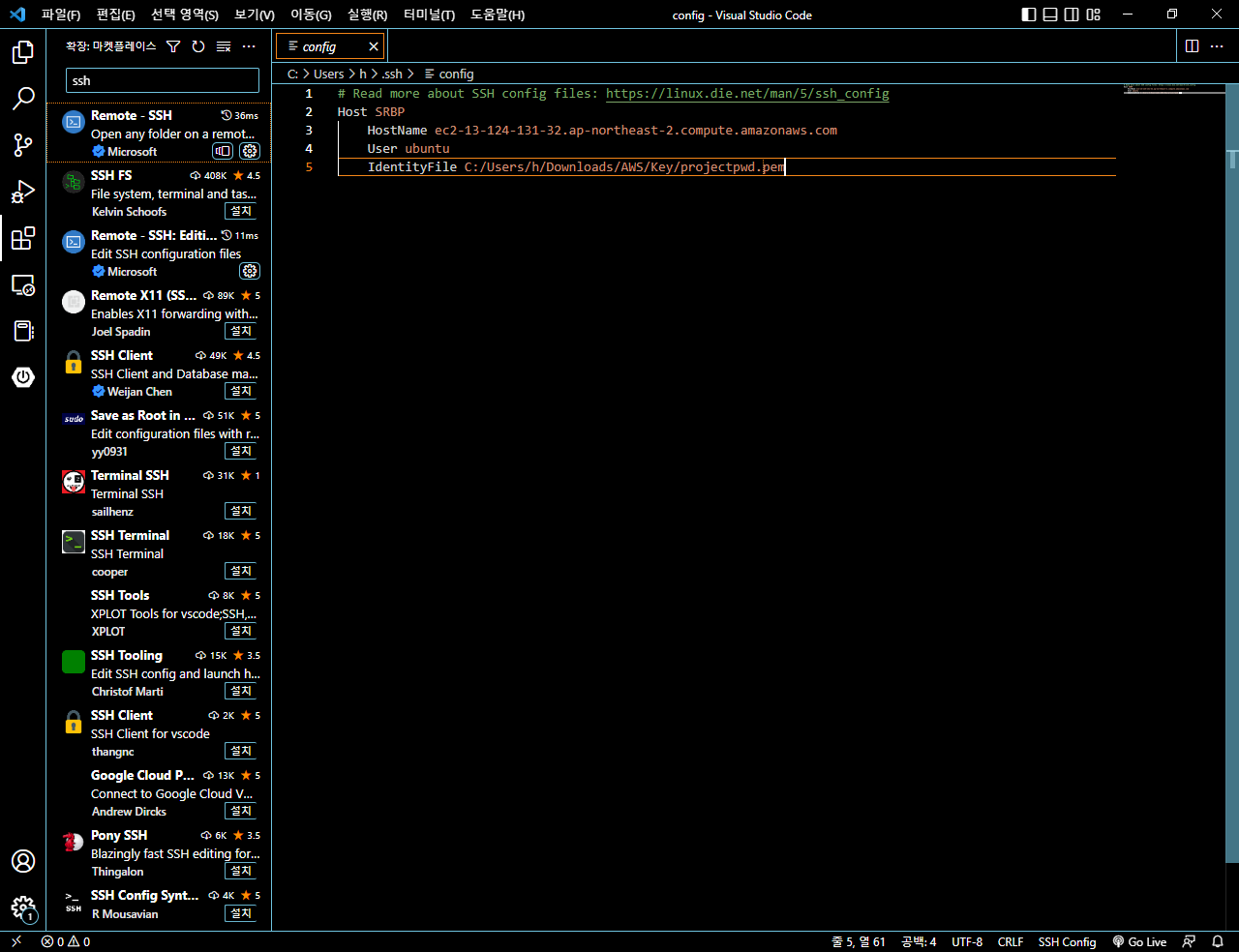Select the SSH Tooling extension entry
Image resolution: width=1239 pixels, height=952 pixels.
pyautogui.click(x=159, y=673)
